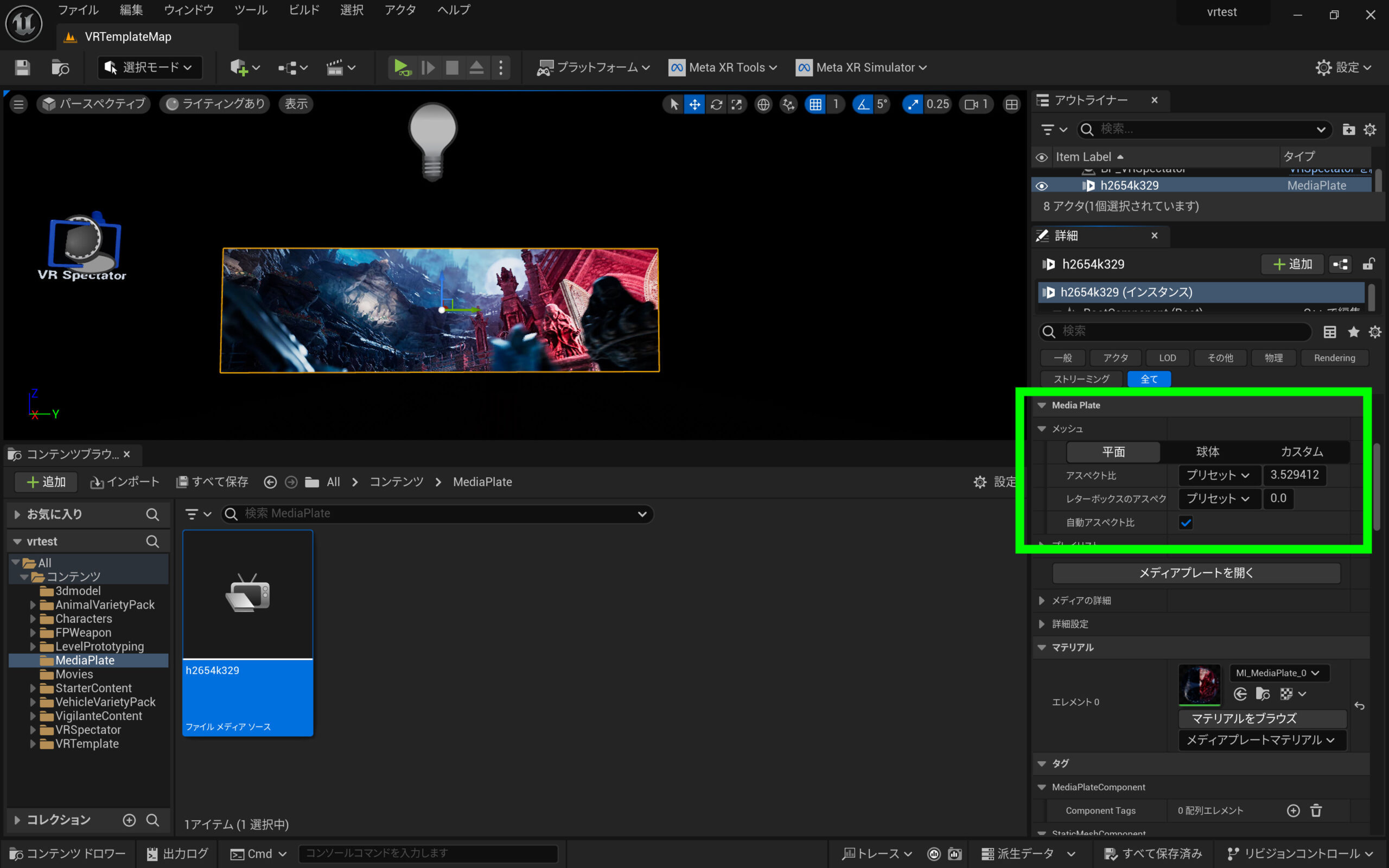Click the green Play in VR button
The image size is (1389, 868).
click(401, 68)
